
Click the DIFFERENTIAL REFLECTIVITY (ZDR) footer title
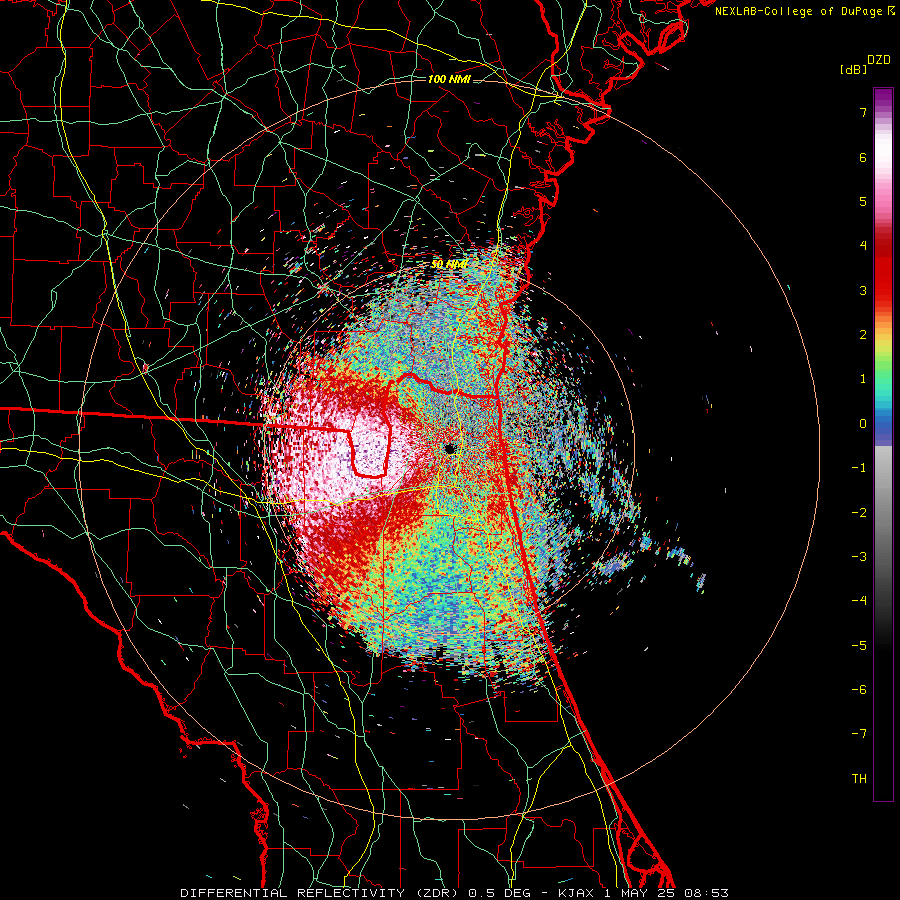321,893
